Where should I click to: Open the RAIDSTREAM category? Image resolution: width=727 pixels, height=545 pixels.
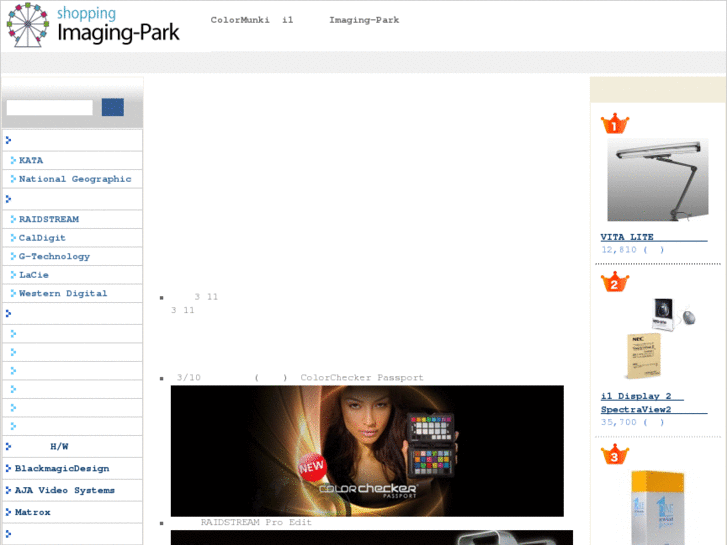tap(49, 219)
